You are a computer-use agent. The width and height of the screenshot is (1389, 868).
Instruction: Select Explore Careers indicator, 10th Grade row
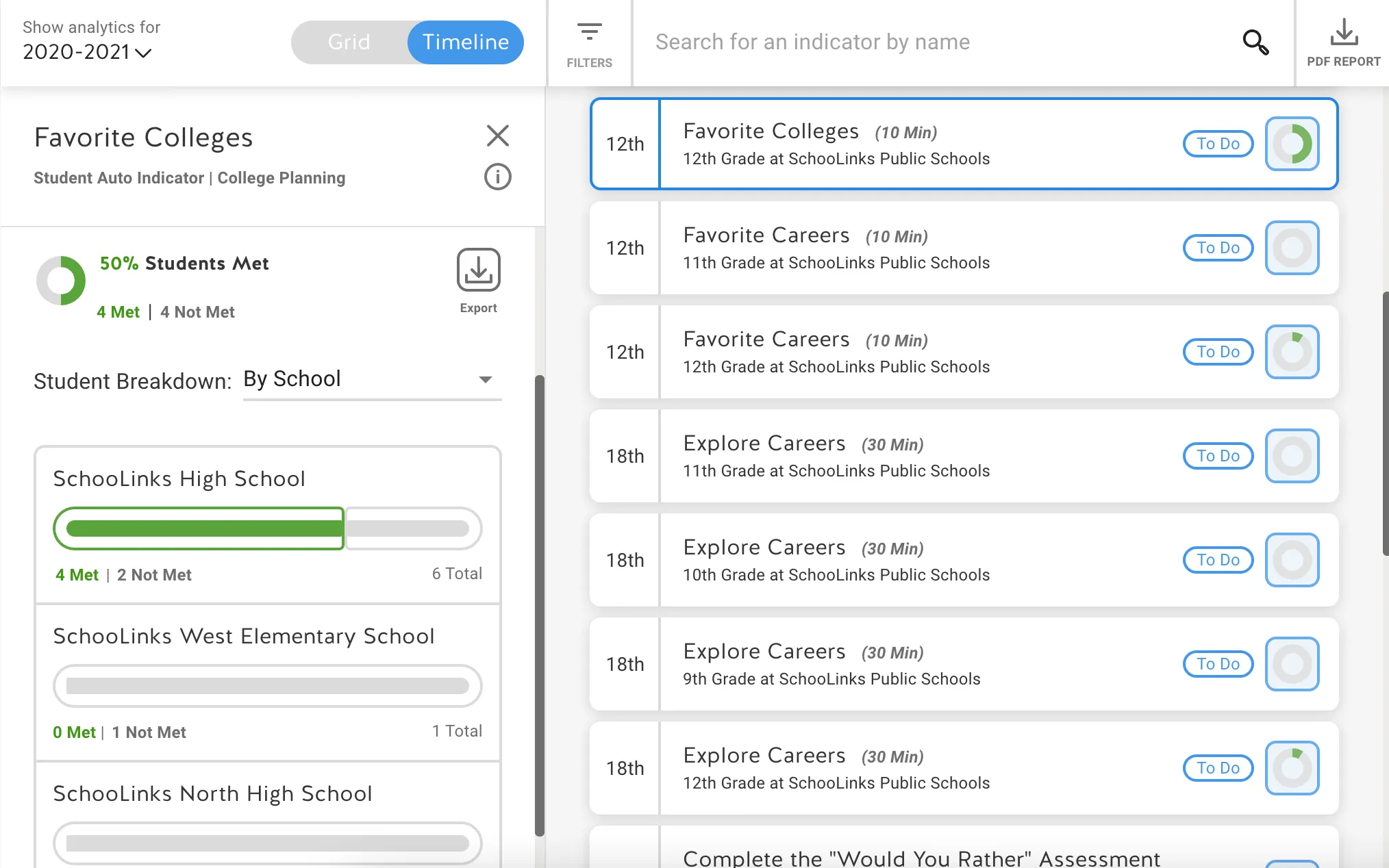pyautogui.click(x=964, y=560)
